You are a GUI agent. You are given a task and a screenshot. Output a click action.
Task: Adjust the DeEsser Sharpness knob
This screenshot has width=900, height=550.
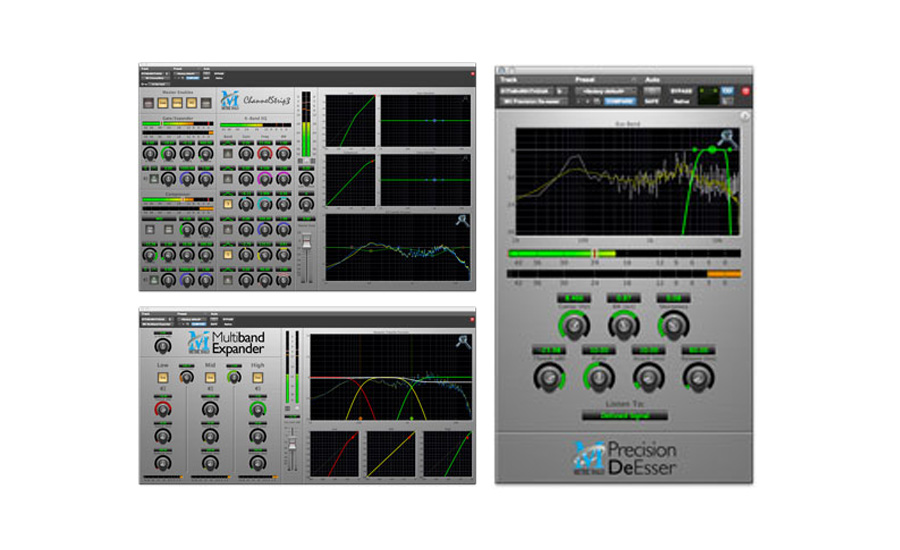pyautogui.click(x=673, y=326)
